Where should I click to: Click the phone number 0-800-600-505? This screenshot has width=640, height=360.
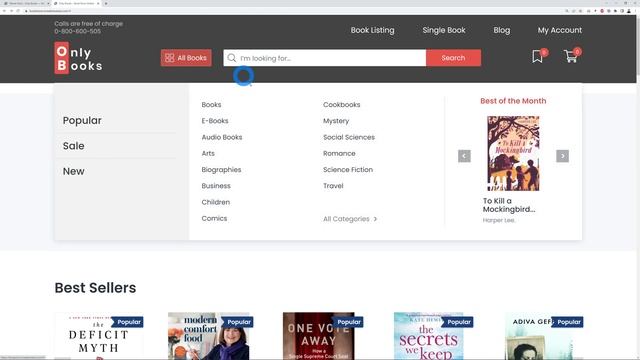[x=78, y=31]
